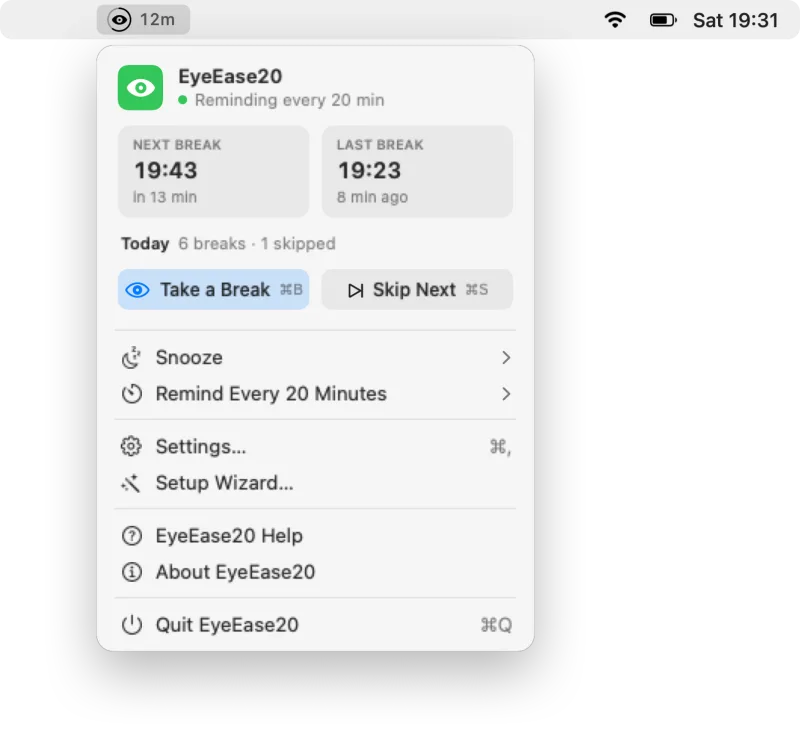Click the ⌘Q shortcut label
Viewport: 800px width, 751px height.
[x=496, y=625]
